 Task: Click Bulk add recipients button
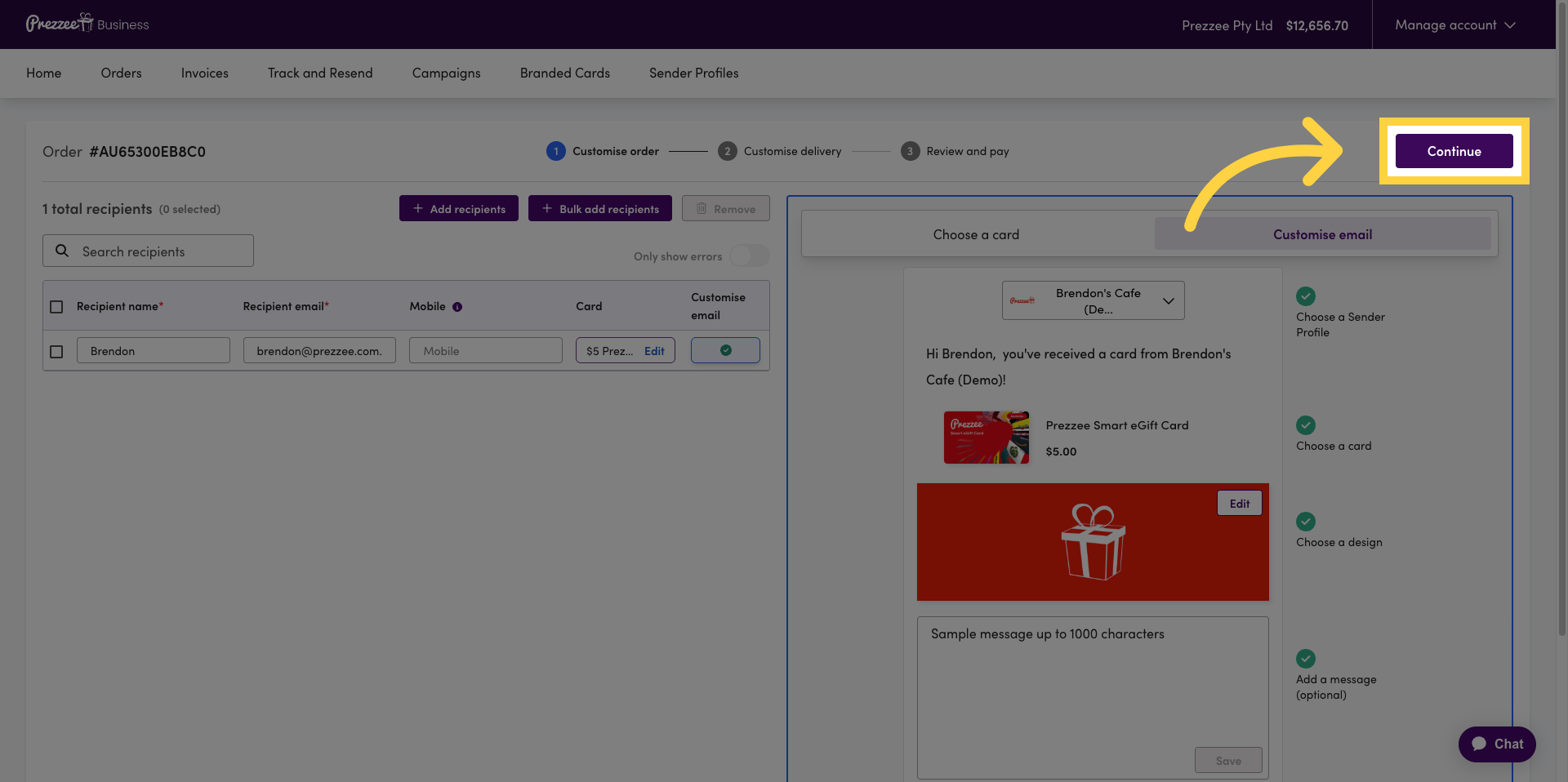tap(600, 208)
